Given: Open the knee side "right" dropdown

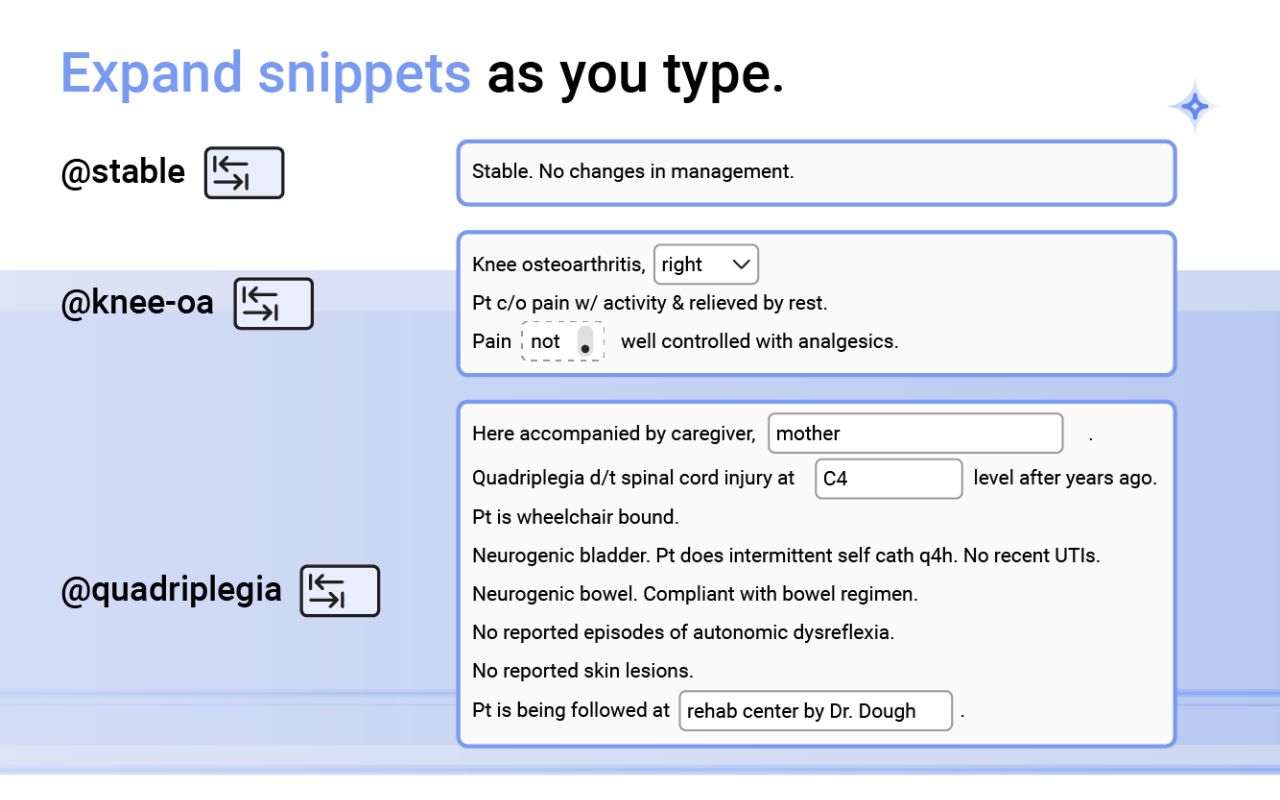Looking at the screenshot, I should click(706, 265).
